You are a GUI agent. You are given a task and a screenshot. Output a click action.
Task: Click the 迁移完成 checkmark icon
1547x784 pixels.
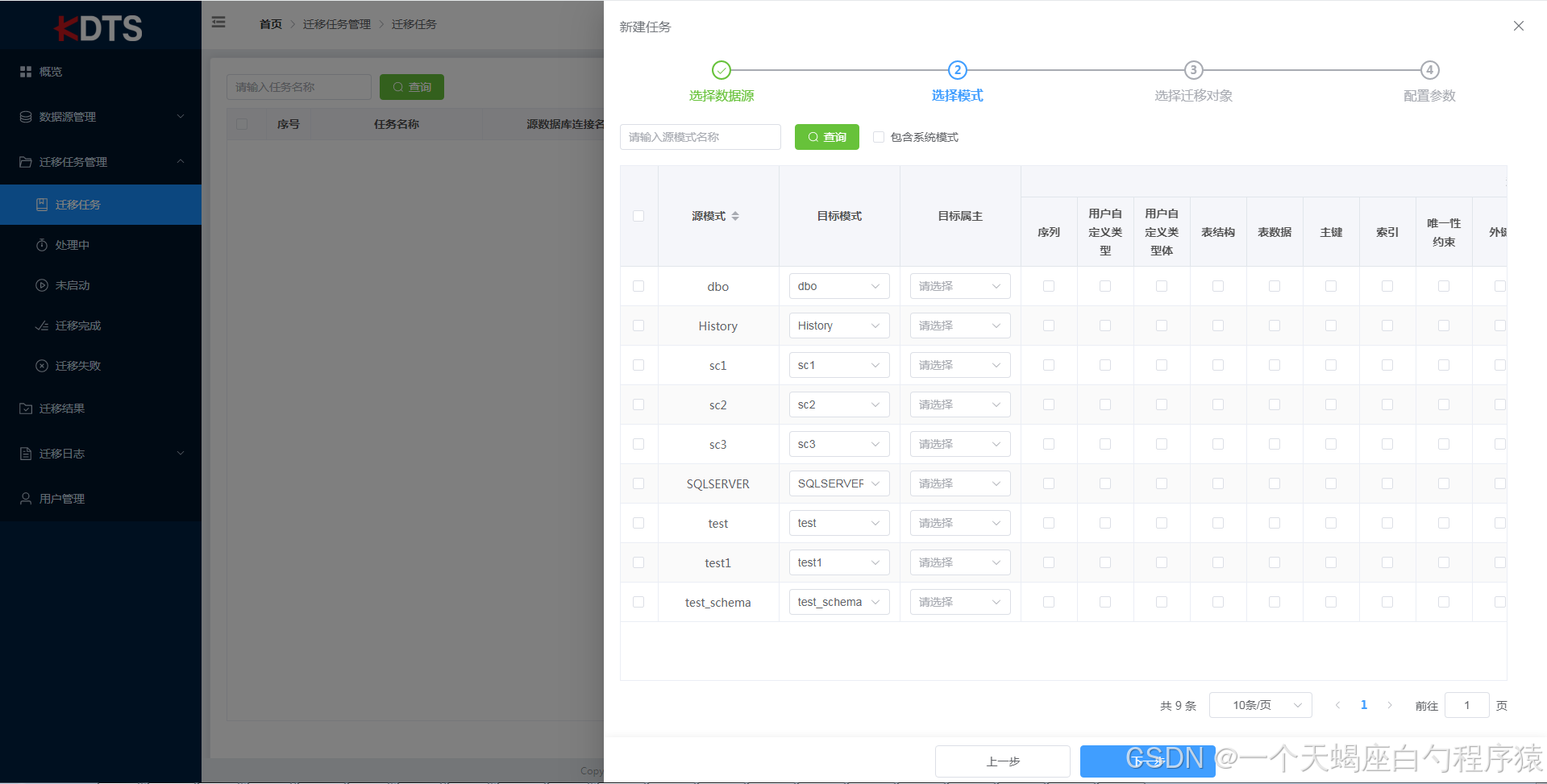[42, 326]
